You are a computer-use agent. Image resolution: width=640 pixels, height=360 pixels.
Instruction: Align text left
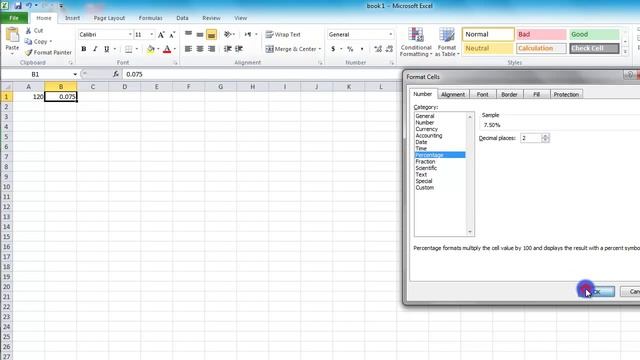[x=188, y=49]
